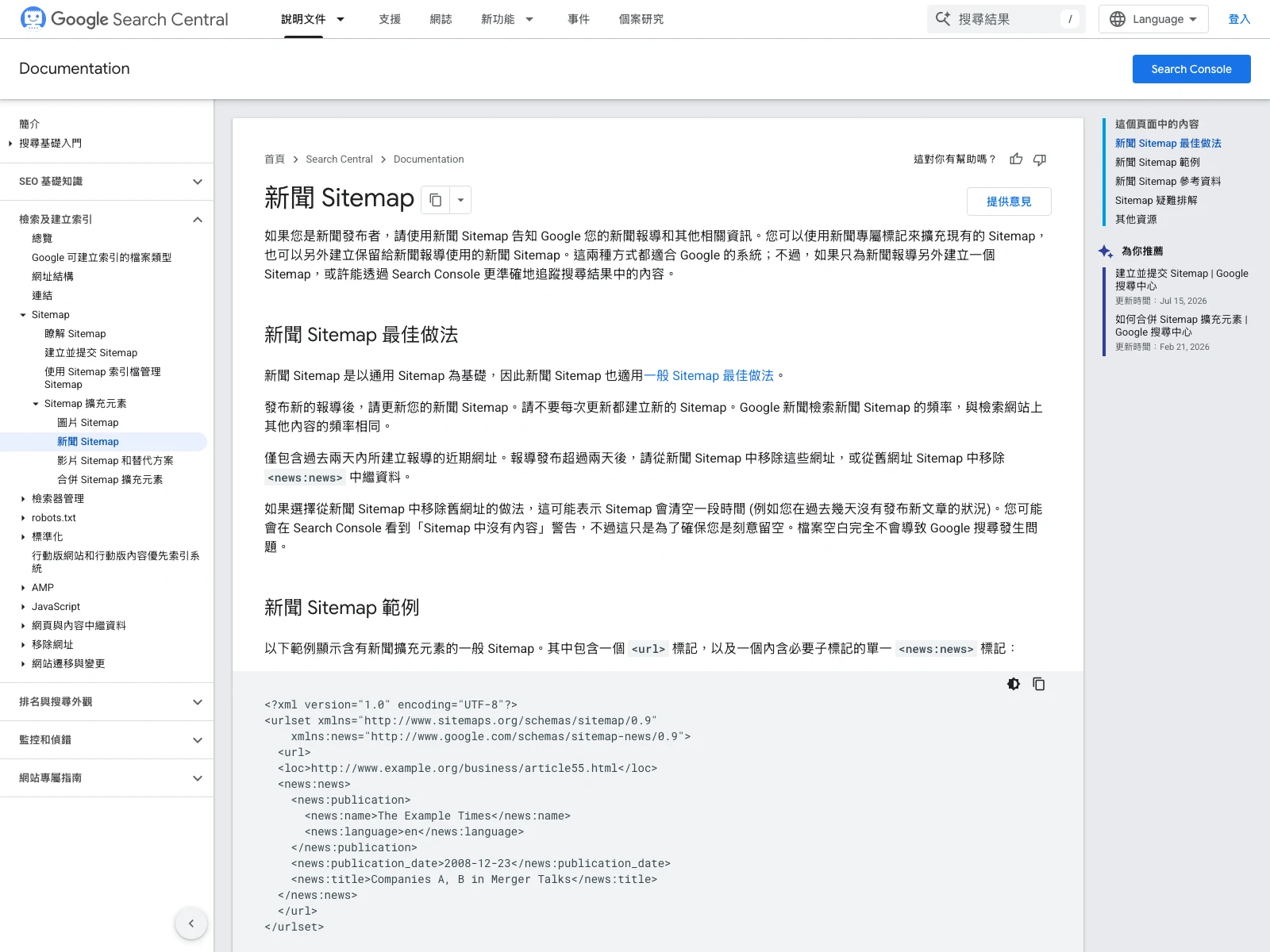This screenshot has height=952, width=1270.
Task: Open the 個案研究 tab
Action: (x=641, y=19)
